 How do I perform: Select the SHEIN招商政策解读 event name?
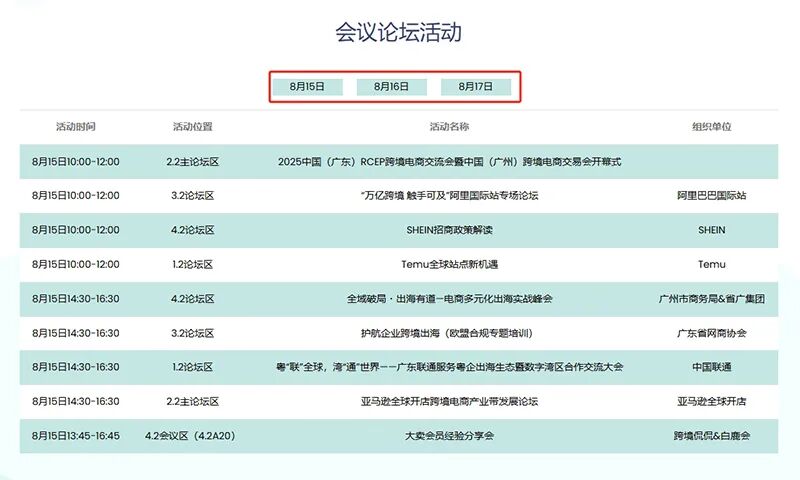(x=449, y=230)
